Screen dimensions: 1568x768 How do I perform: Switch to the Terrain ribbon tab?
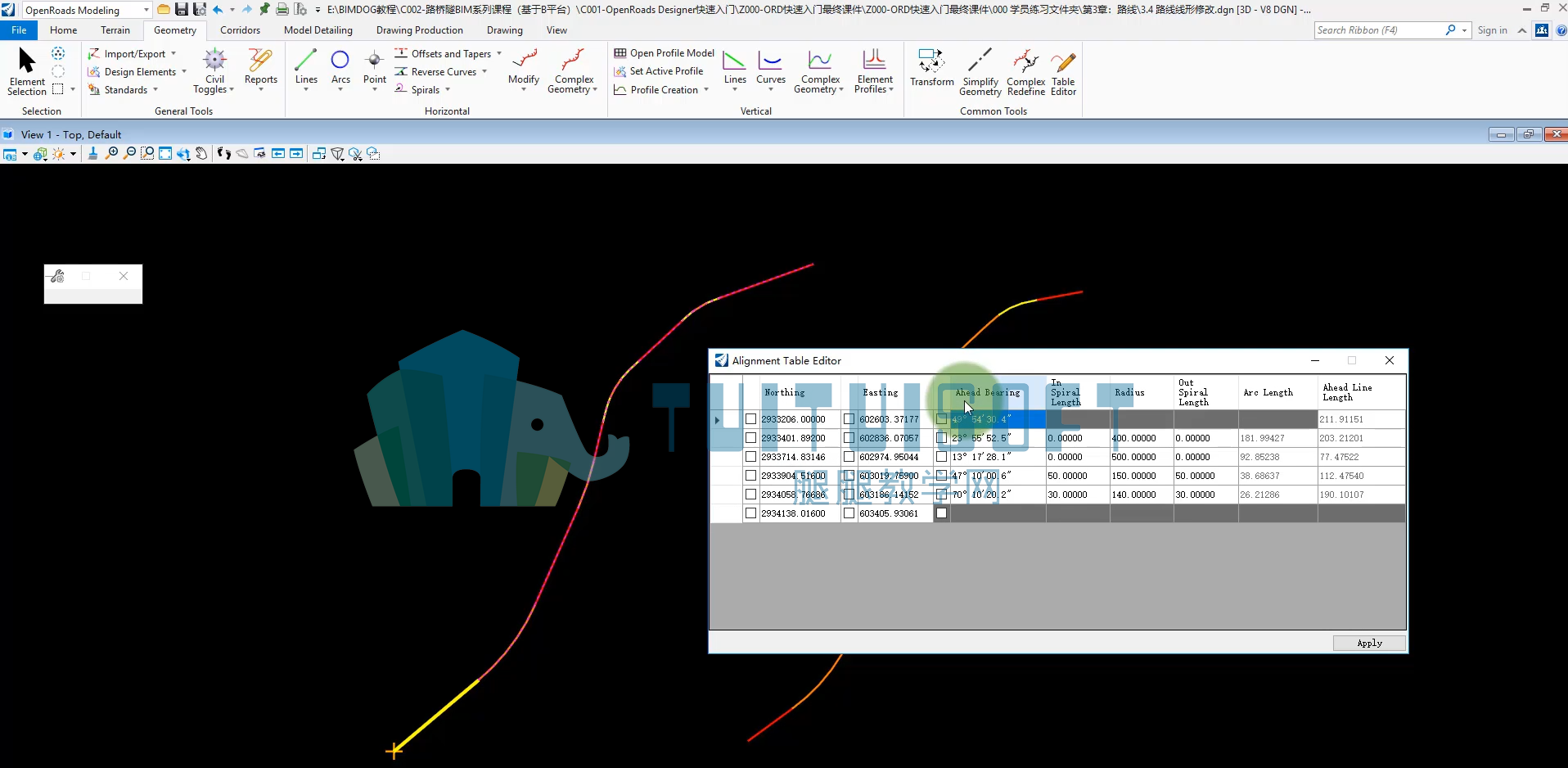point(115,30)
